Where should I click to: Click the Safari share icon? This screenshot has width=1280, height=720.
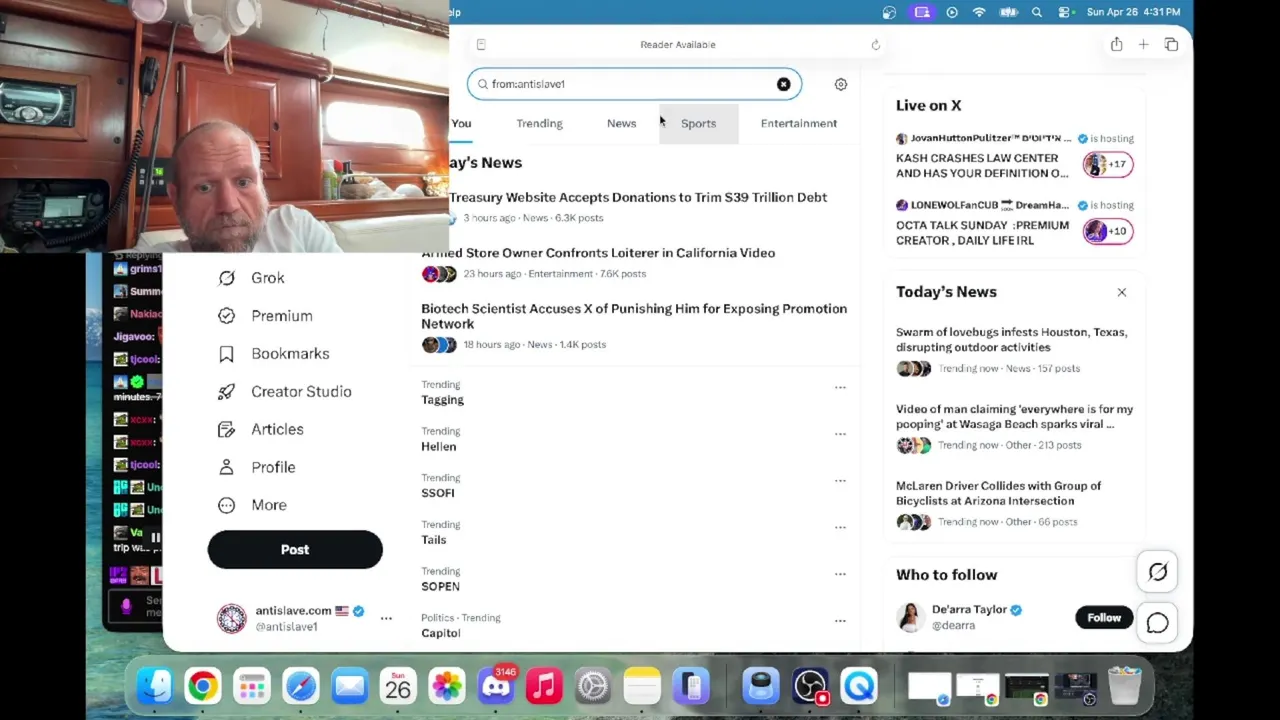1116,45
